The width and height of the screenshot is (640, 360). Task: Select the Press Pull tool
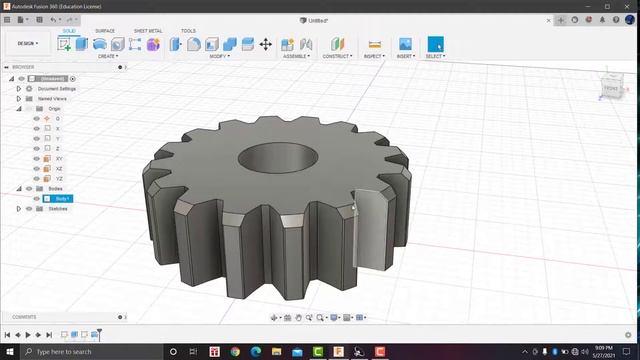coord(176,44)
